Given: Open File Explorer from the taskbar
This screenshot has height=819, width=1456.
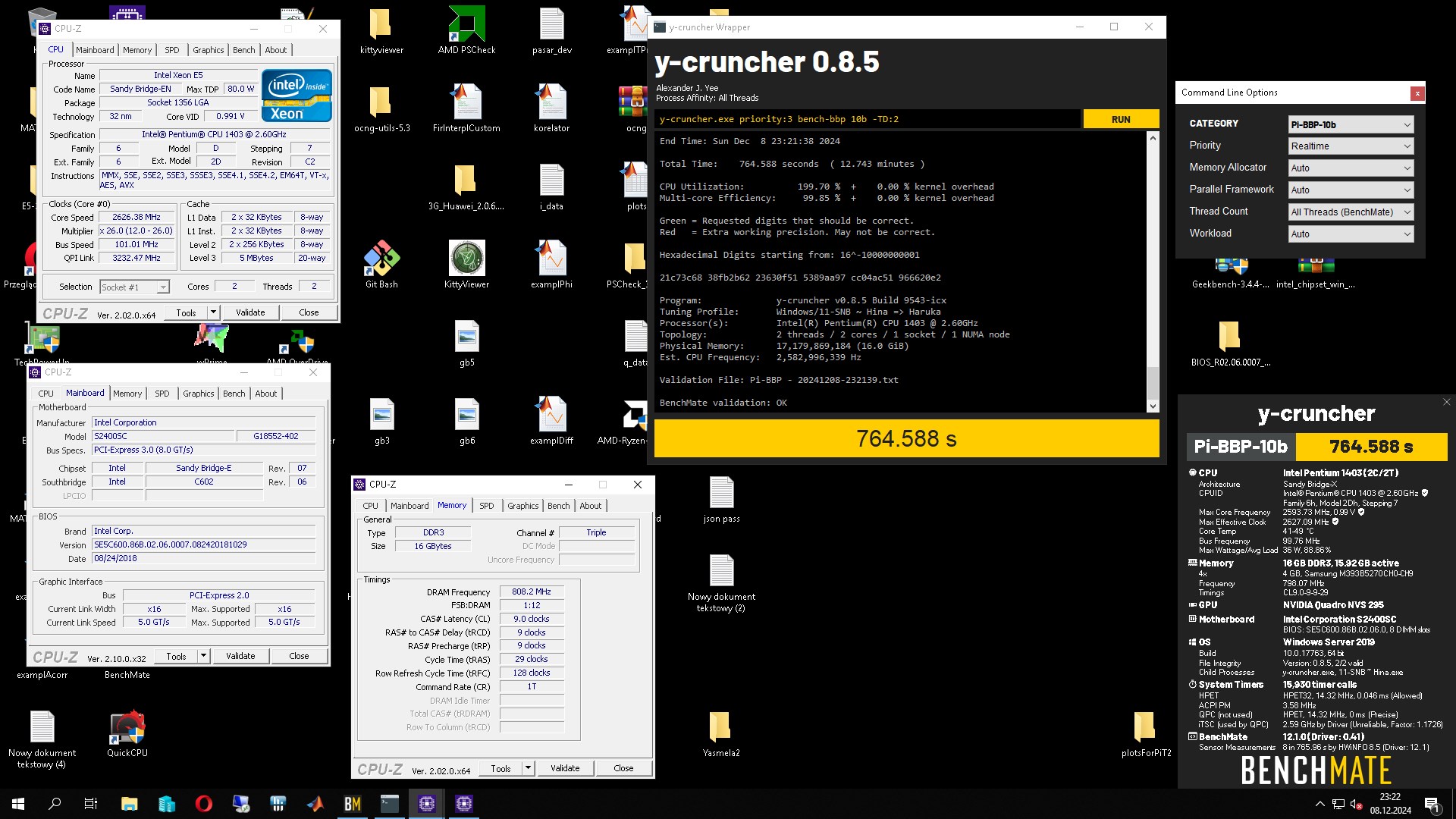Looking at the screenshot, I should pyautogui.click(x=130, y=804).
